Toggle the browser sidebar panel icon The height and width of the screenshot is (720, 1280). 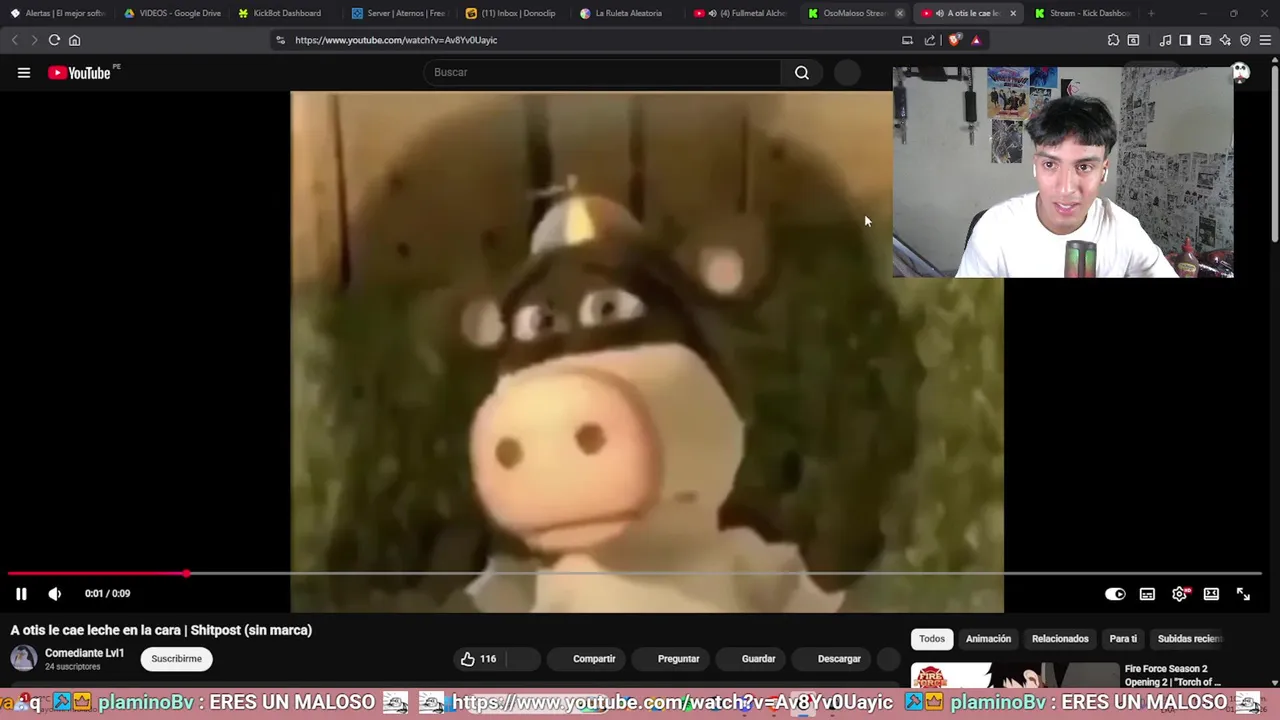pos(1185,40)
